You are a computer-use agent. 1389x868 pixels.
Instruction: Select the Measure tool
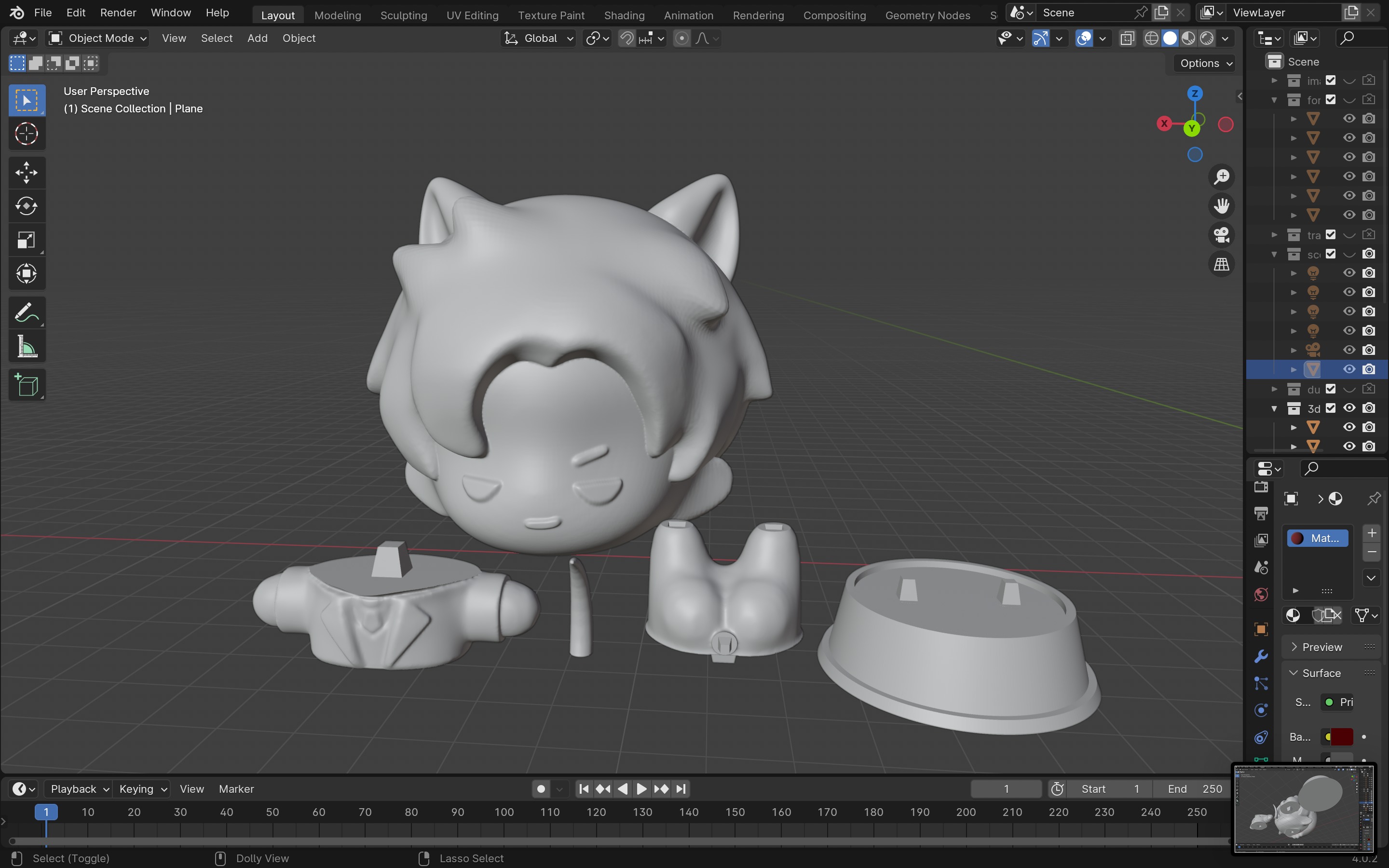(x=27, y=347)
